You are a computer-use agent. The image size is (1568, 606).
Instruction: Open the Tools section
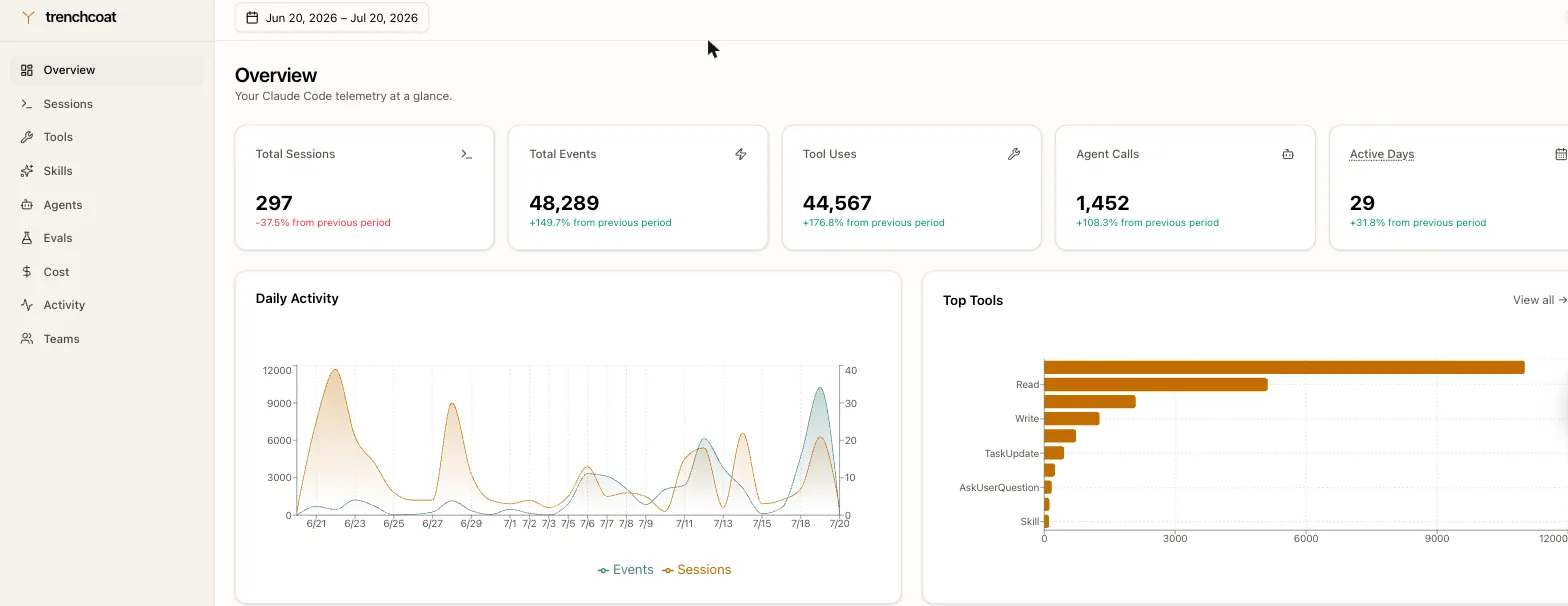coord(107,137)
